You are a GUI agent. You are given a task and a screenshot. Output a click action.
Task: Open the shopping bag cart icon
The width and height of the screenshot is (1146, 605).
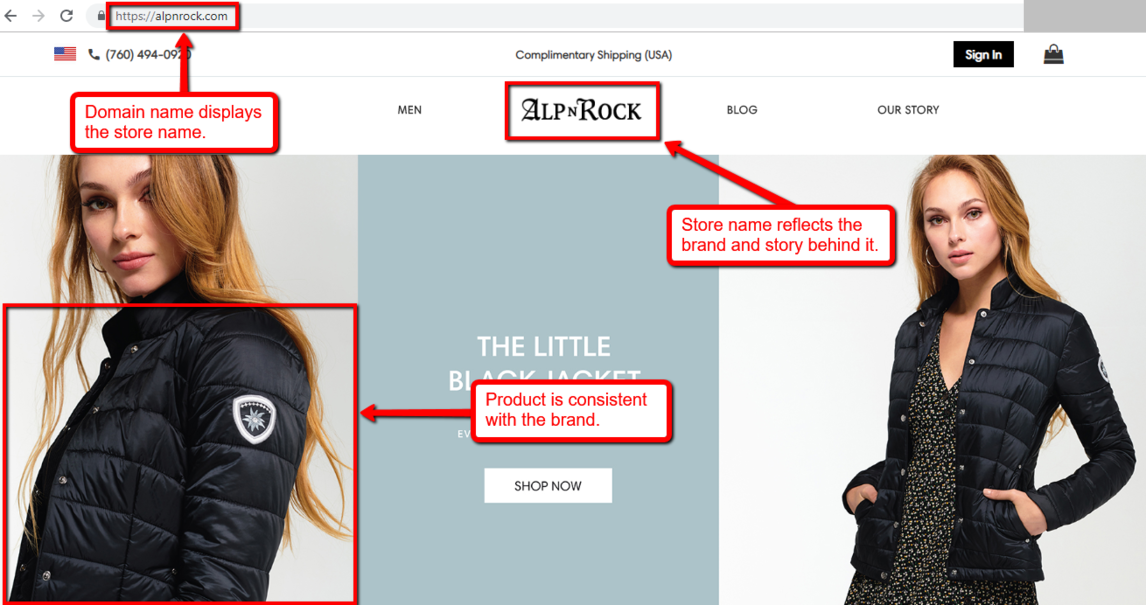coord(1053,54)
